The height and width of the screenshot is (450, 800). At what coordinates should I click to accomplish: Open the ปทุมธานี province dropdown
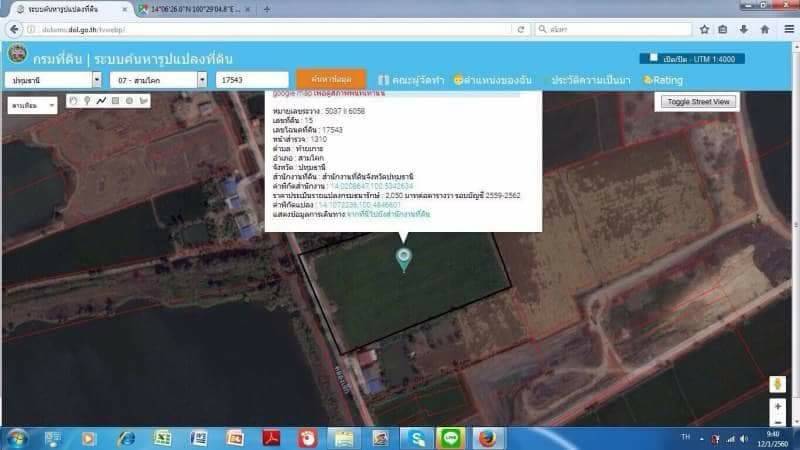click(53, 79)
